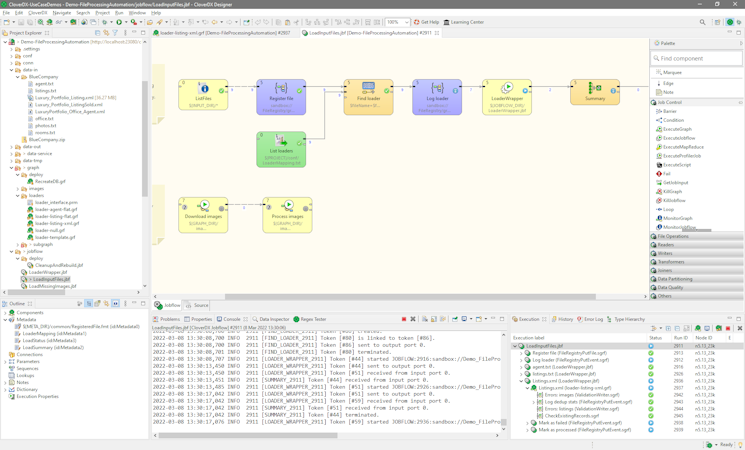
Task: Open the Navigate menu
Action: click(62, 13)
